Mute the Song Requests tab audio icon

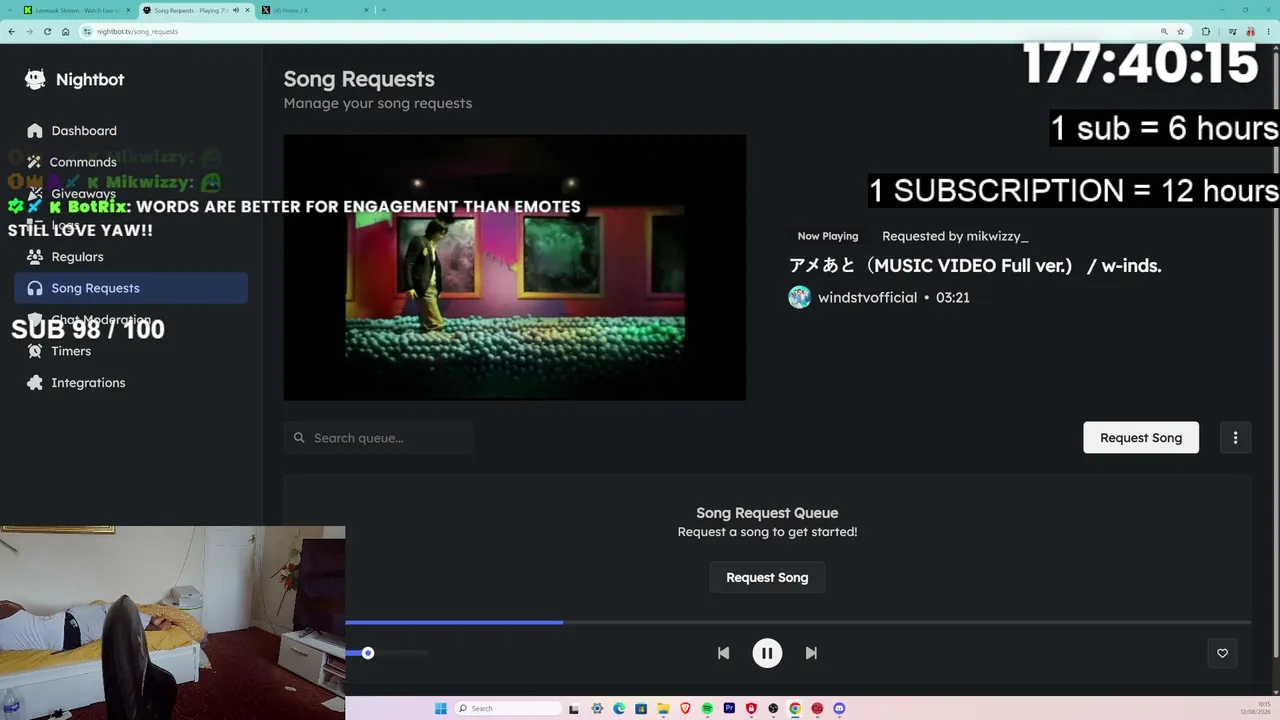[236, 10]
